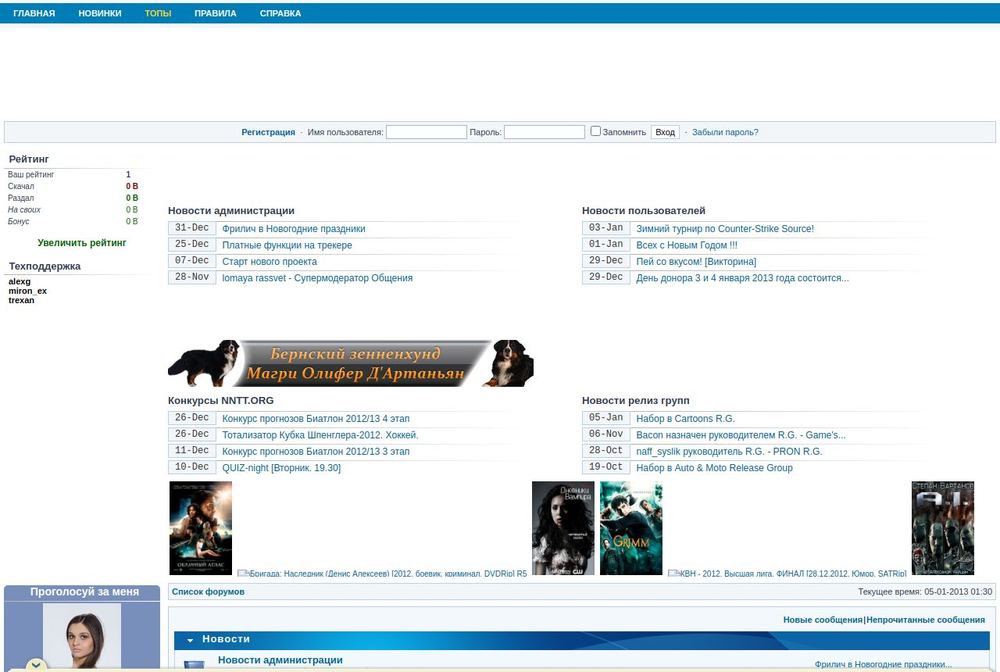Viewport: 1000px width, 672px height.
Task: Click the Облачный атлас movie poster
Action: [x=201, y=528]
